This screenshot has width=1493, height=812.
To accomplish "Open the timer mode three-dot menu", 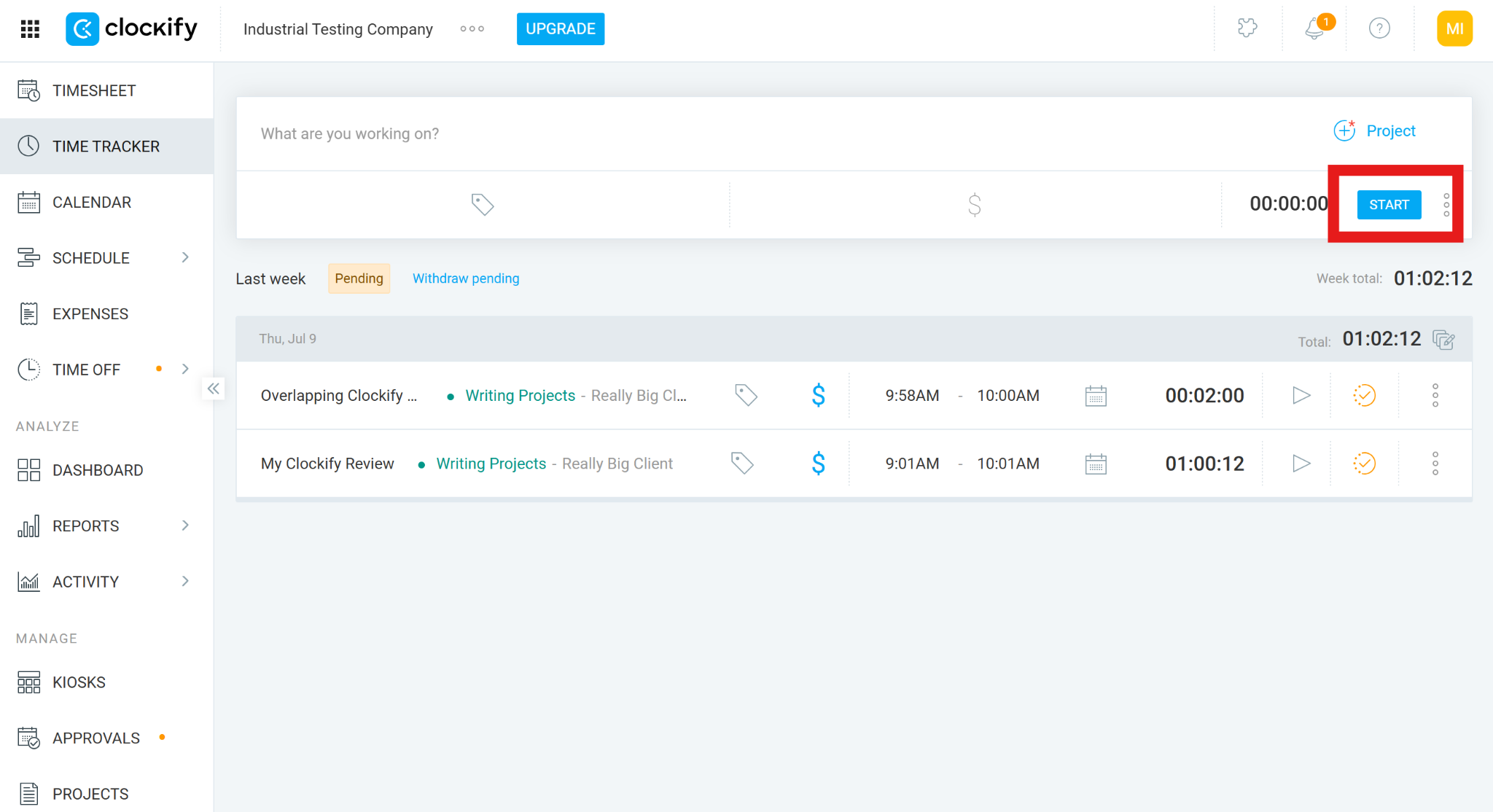I will click(x=1446, y=205).
